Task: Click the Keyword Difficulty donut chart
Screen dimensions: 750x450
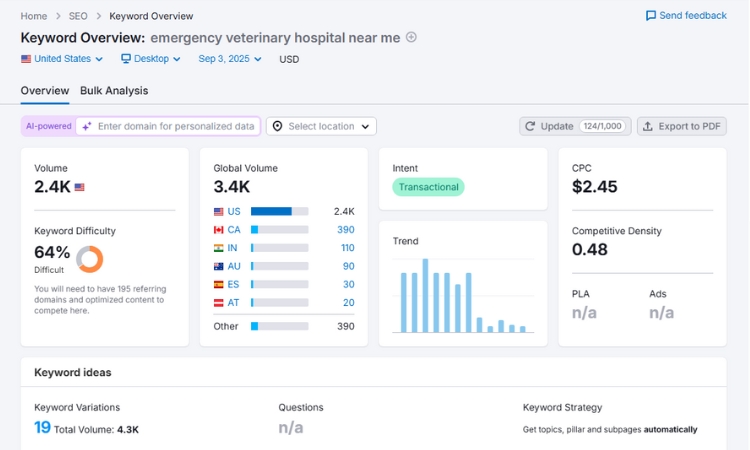Action: [x=90, y=259]
